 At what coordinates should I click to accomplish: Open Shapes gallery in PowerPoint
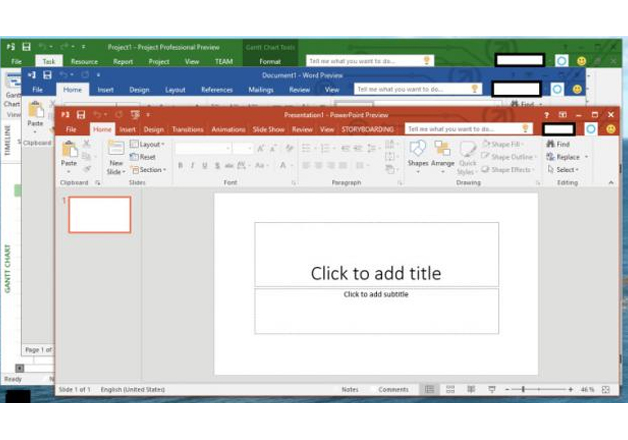point(418,157)
